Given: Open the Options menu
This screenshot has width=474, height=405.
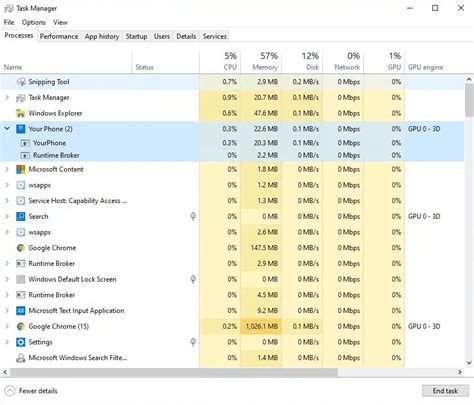Looking at the screenshot, I should (34, 22).
